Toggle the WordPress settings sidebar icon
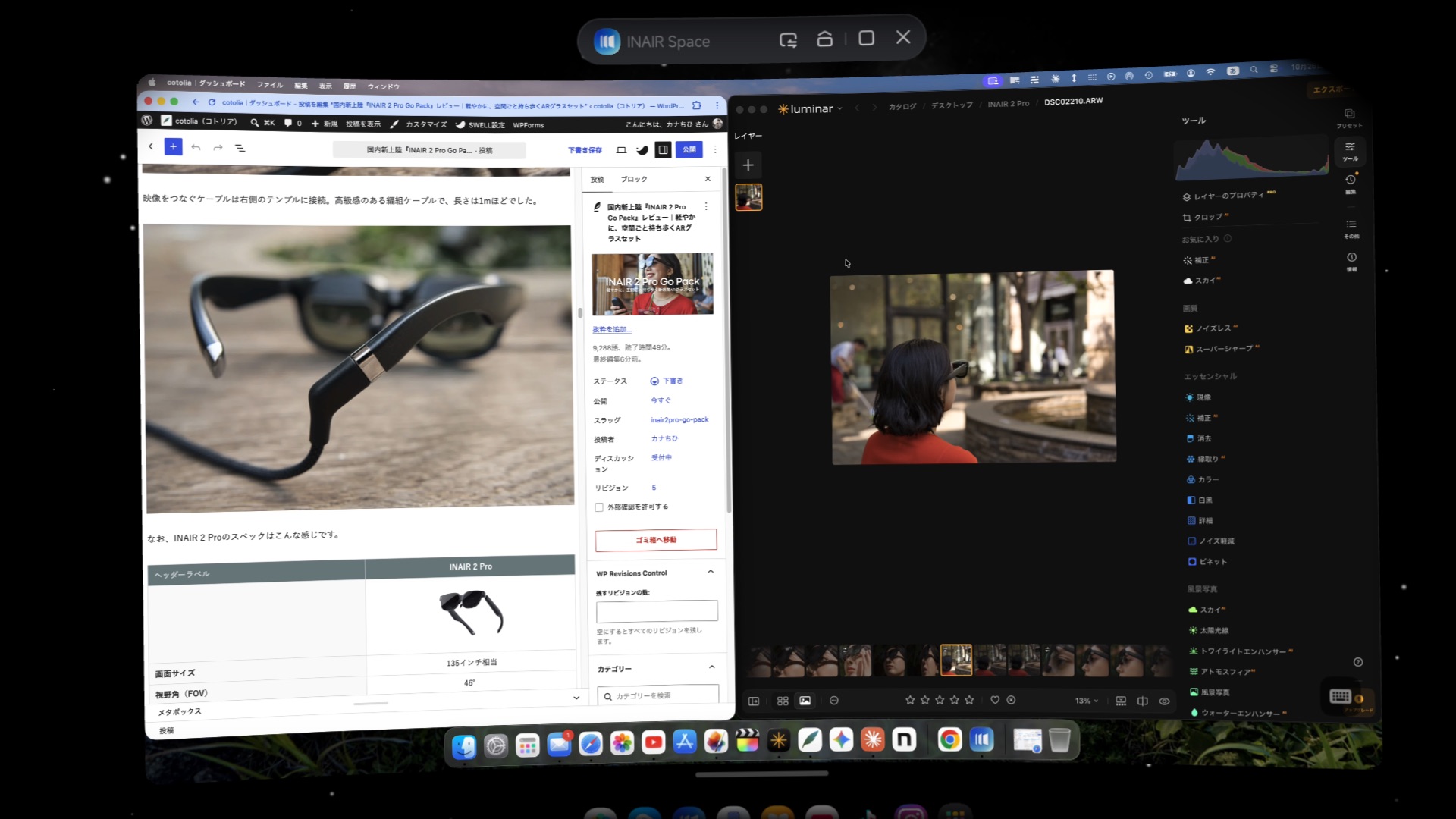This screenshot has height=819, width=1456. coord(663,149)
